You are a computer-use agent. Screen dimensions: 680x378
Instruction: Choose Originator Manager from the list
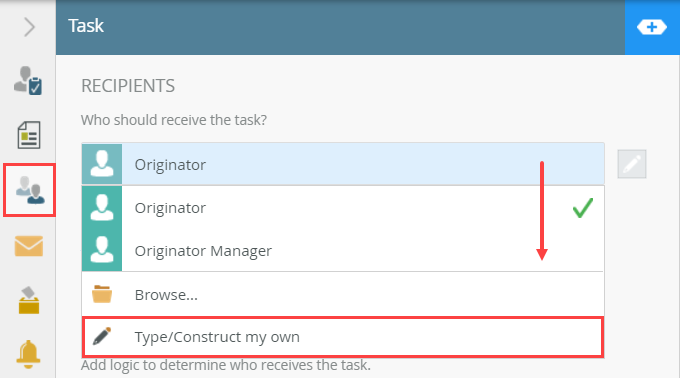[343, 251]
